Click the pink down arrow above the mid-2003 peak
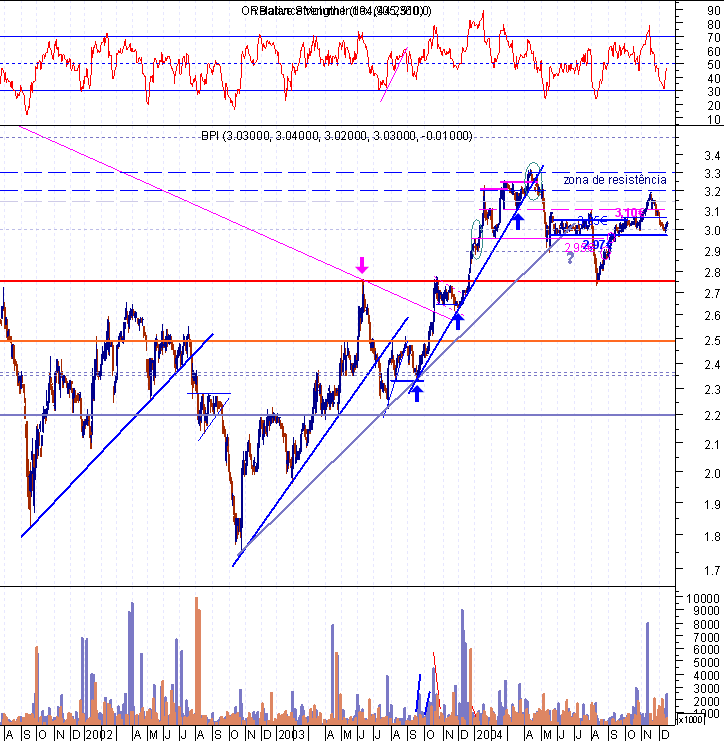 pyautogui.click(x=362, y=265)
